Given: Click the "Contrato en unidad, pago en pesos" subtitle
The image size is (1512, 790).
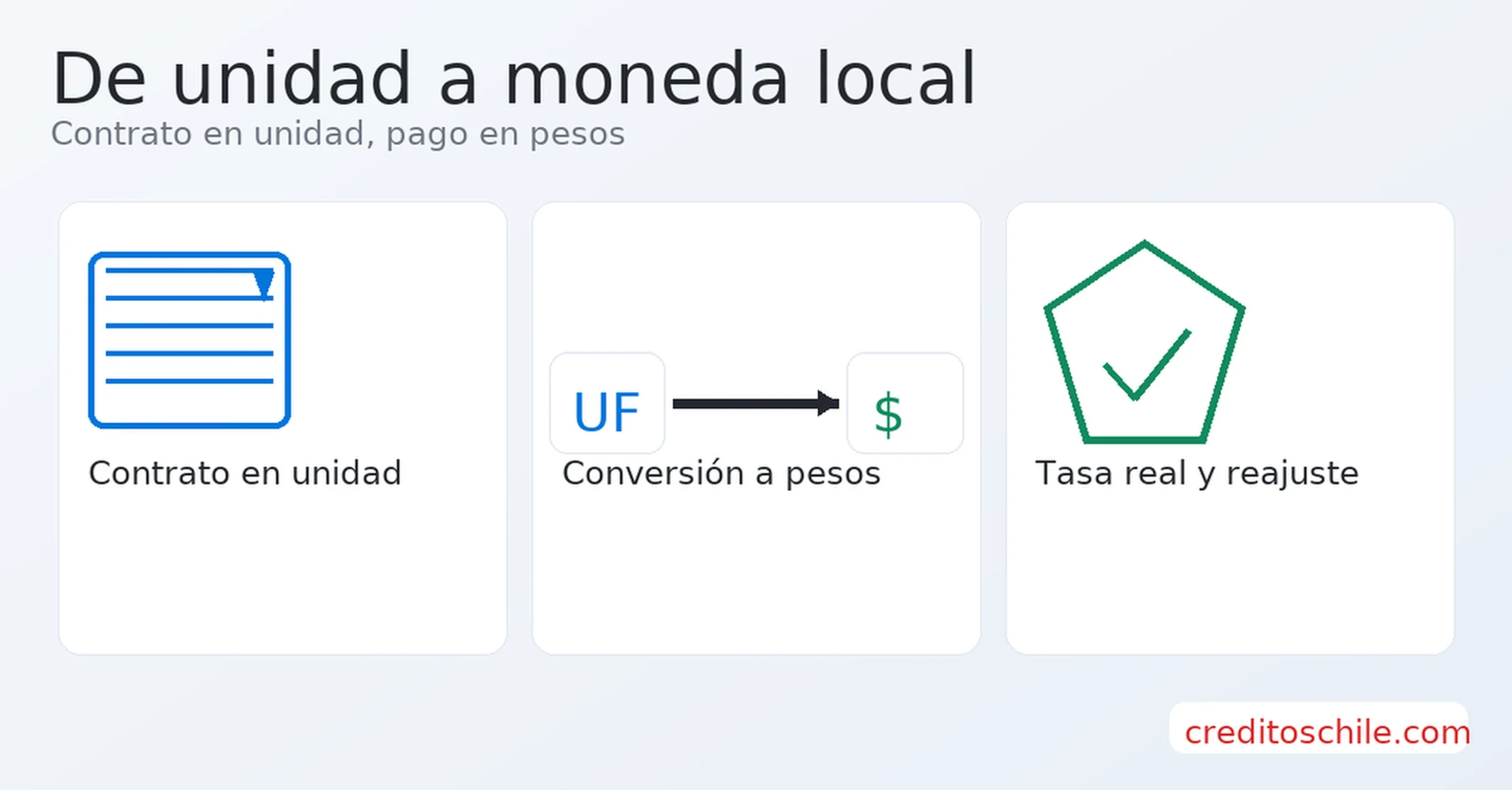Looking at the screenshot, I should (338, 134).
